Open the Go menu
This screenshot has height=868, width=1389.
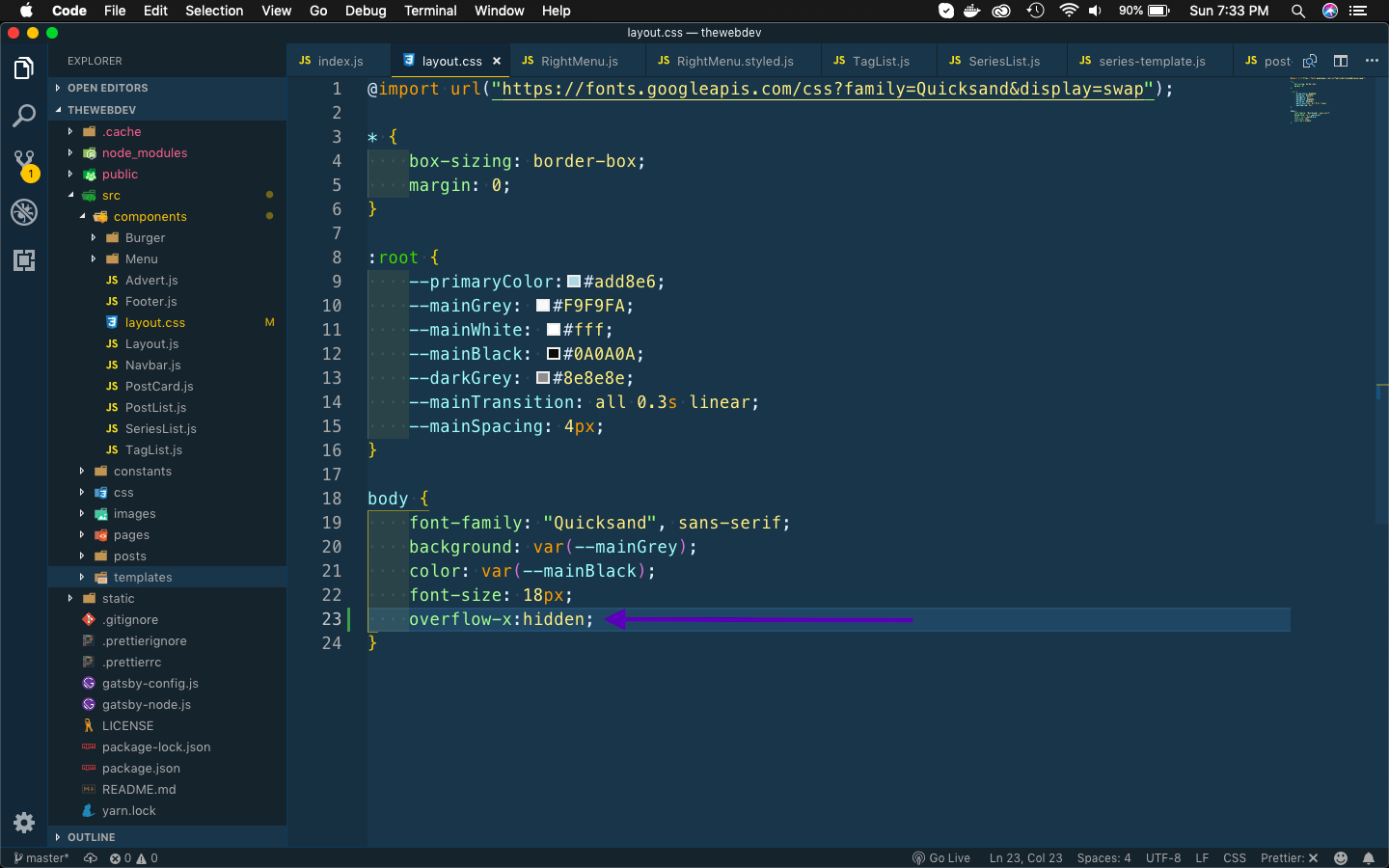click(x=318, y=11)
